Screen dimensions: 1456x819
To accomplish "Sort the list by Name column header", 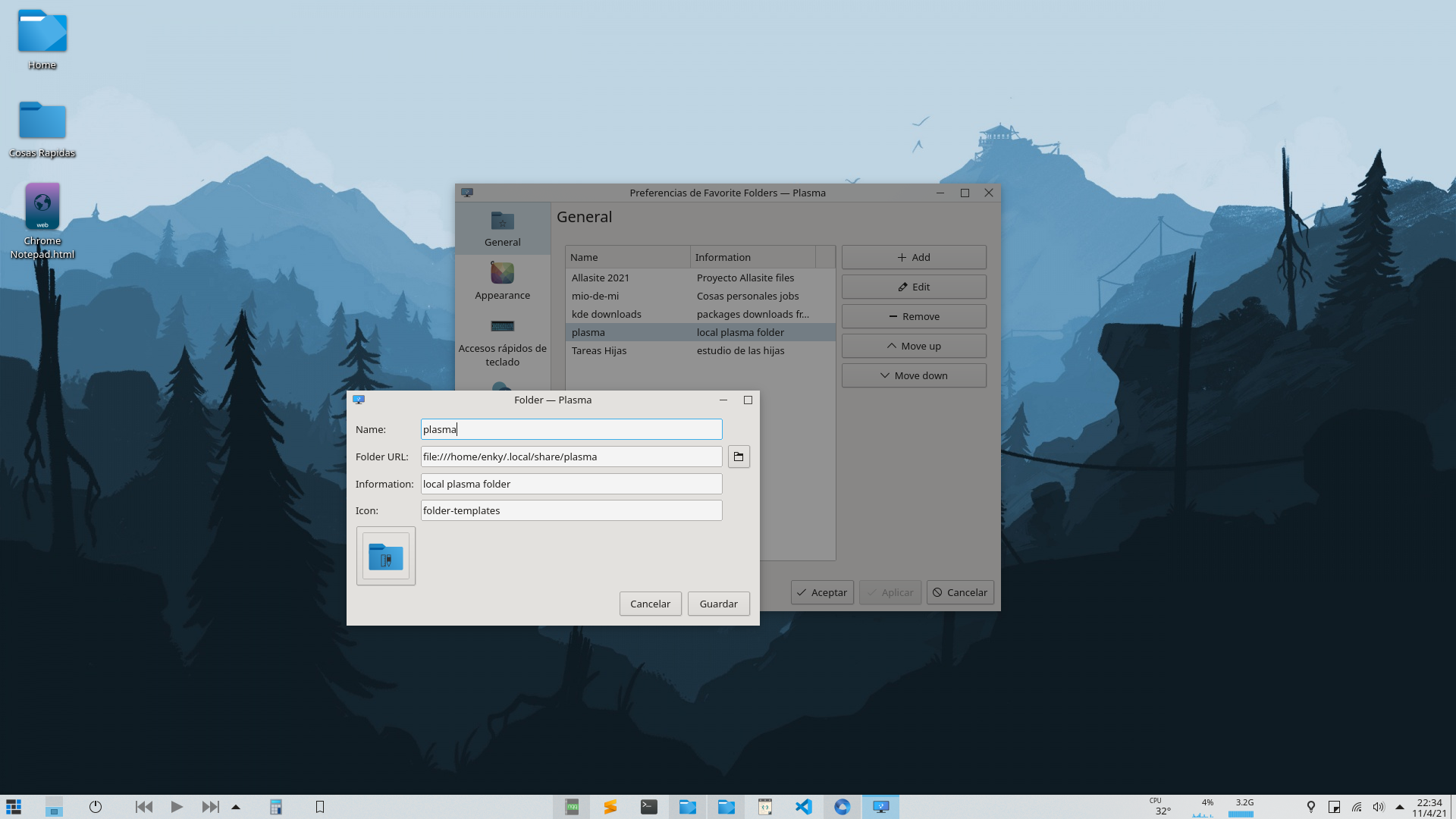I will 628,257.
